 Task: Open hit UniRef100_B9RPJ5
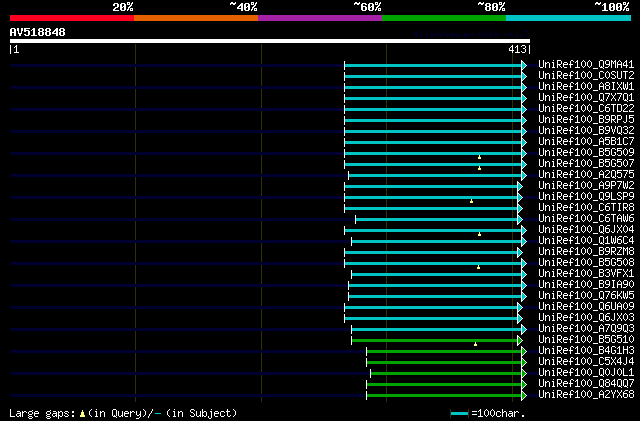point(586,120)
